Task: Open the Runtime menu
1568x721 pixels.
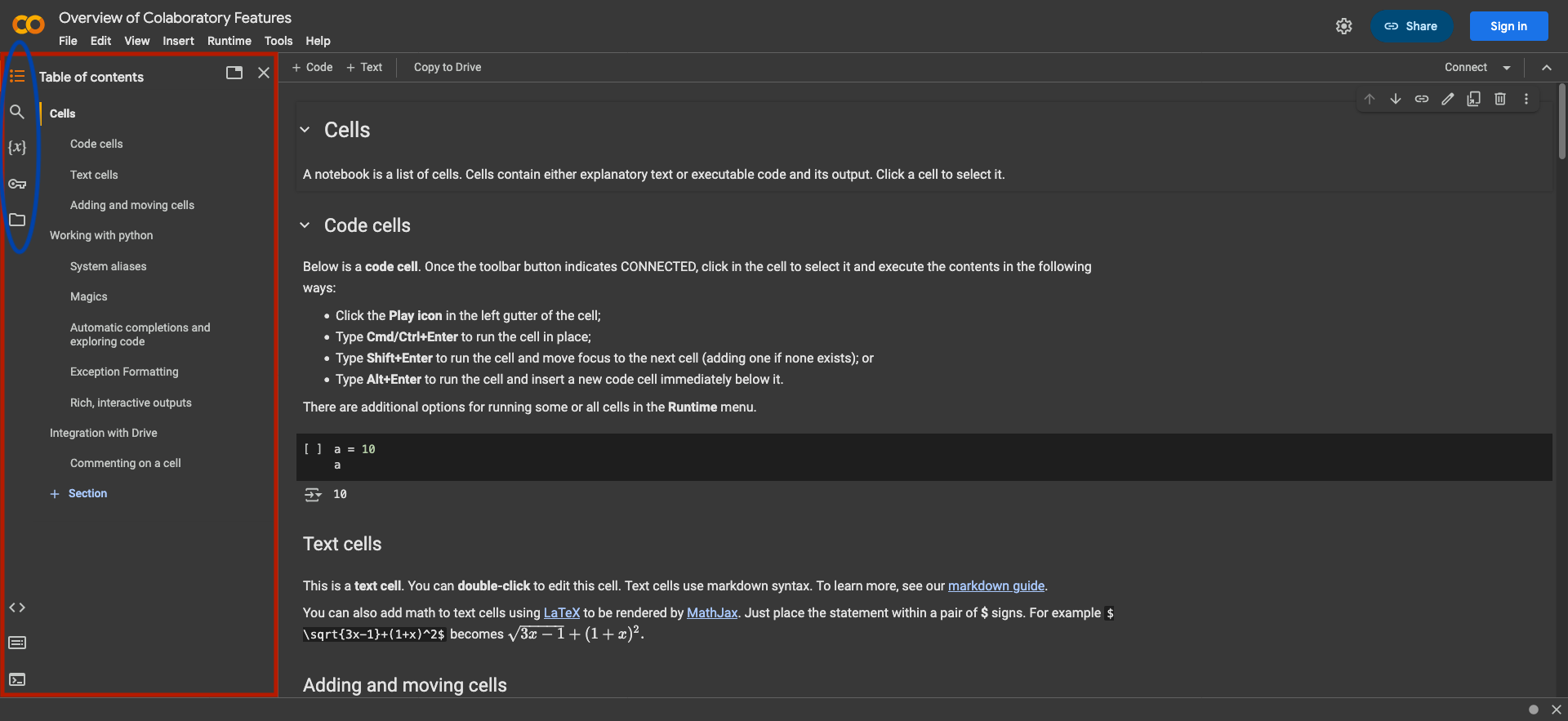Action: (x=229, y=41)
